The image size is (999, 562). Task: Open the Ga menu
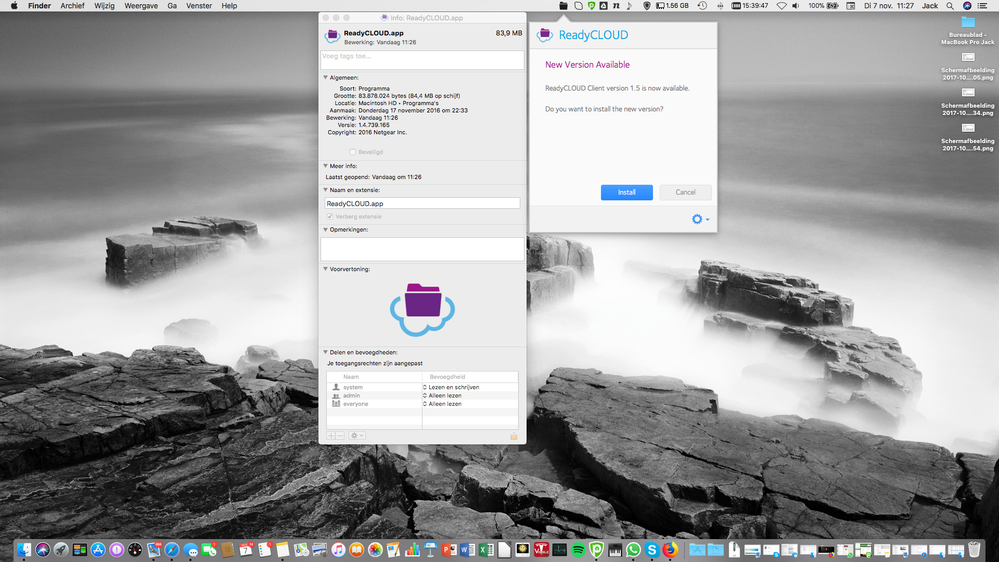(172, 6)
